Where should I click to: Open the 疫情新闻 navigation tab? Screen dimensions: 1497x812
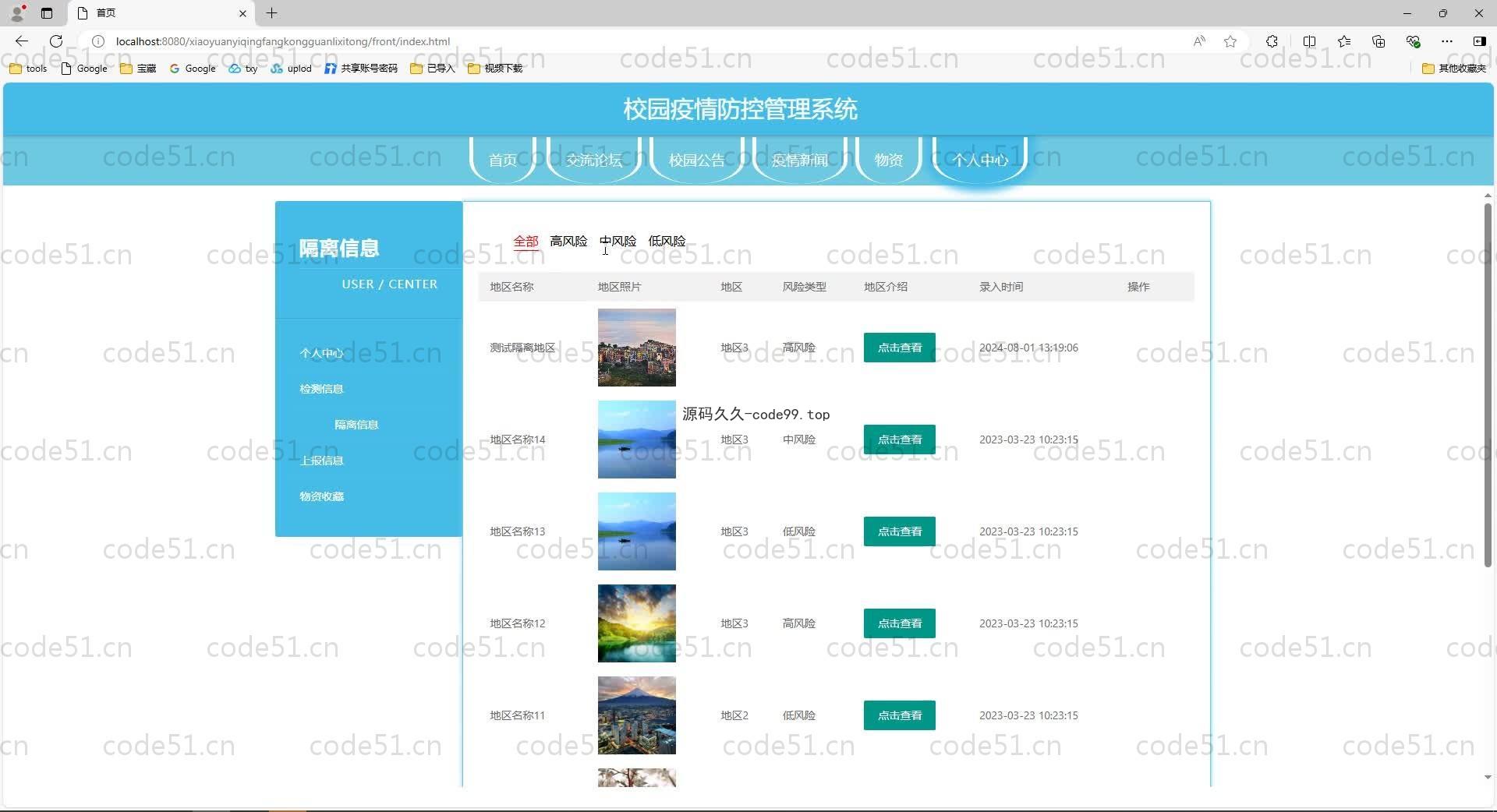[800, 160]
